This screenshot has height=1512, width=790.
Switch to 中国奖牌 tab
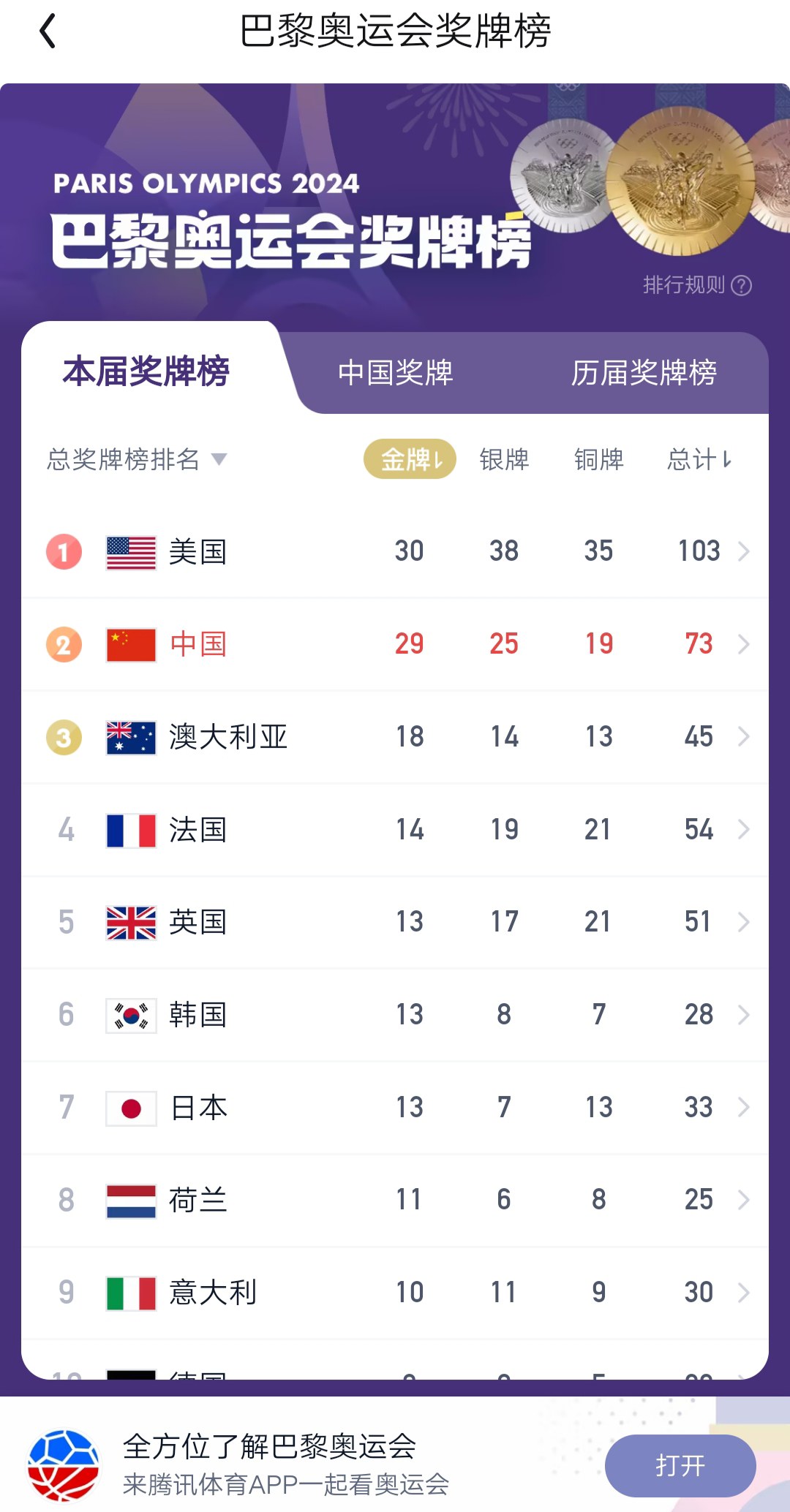click(395, 373)
